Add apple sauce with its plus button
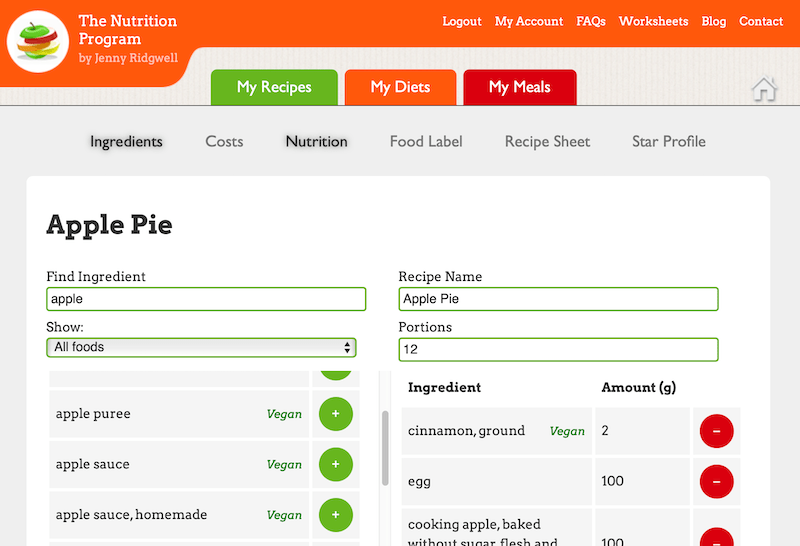This screenshot has width=800, height=546. (x=336, y=464)
